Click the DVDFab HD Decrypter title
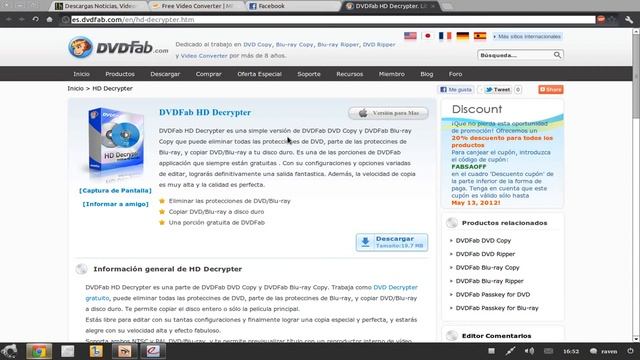The image size is (640, 360). point(205,112)
